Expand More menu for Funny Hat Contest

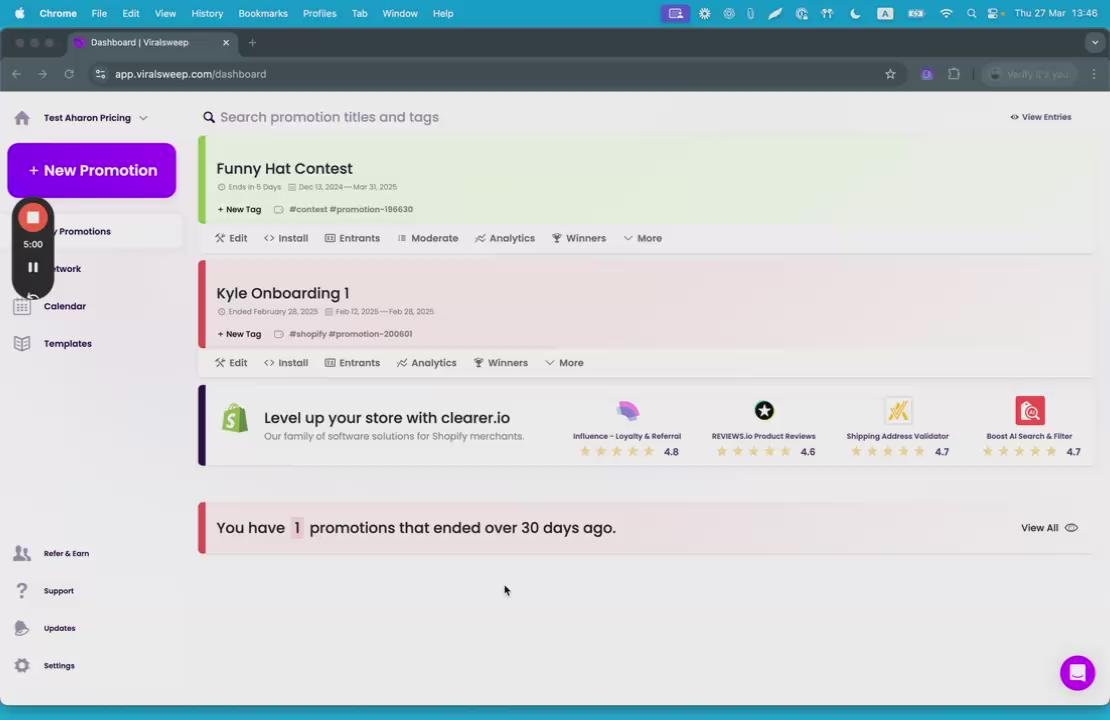(x=643, y=239)
